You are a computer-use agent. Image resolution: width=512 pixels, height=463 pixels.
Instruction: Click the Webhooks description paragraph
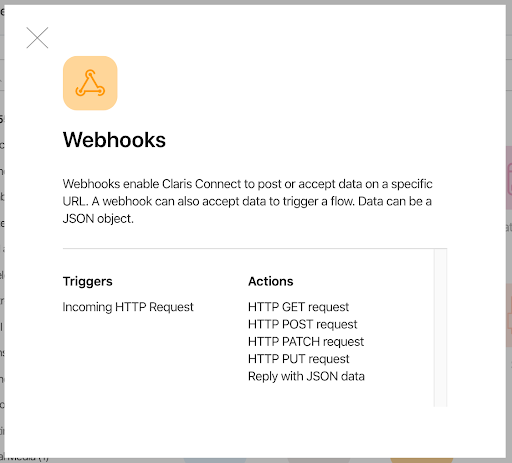247,201
